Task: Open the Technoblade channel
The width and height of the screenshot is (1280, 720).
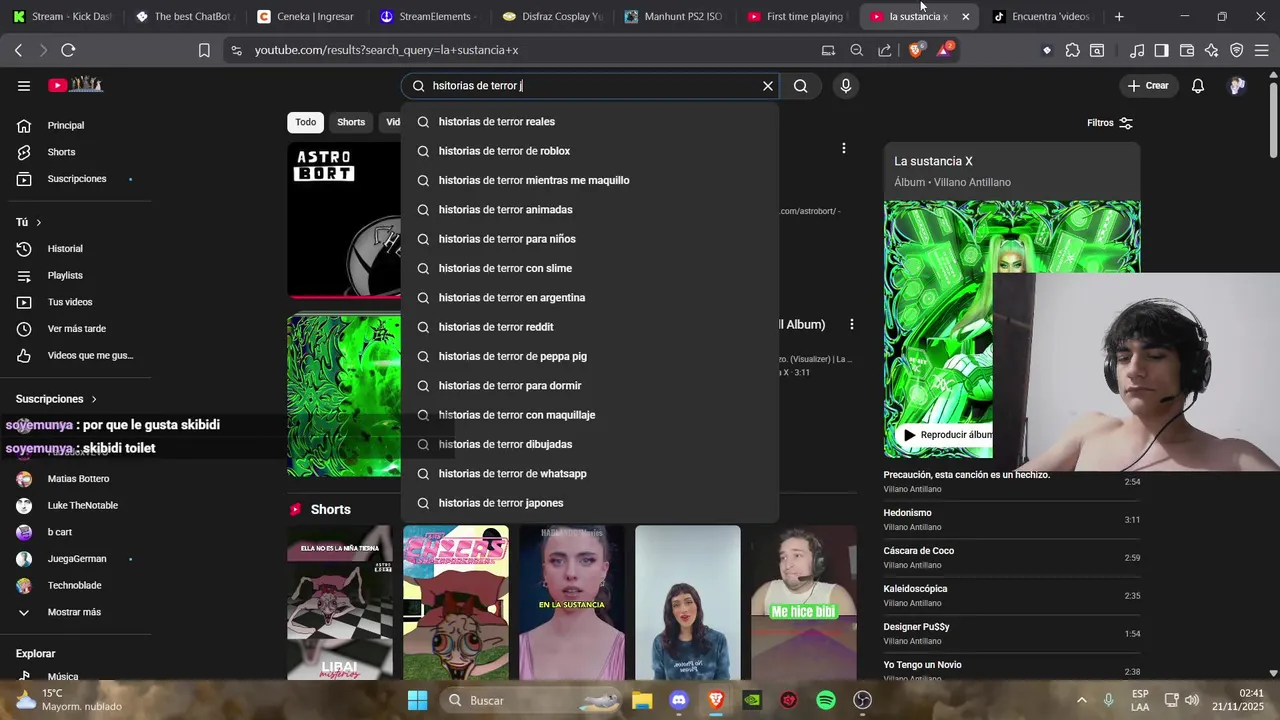Action: point(75,585)
